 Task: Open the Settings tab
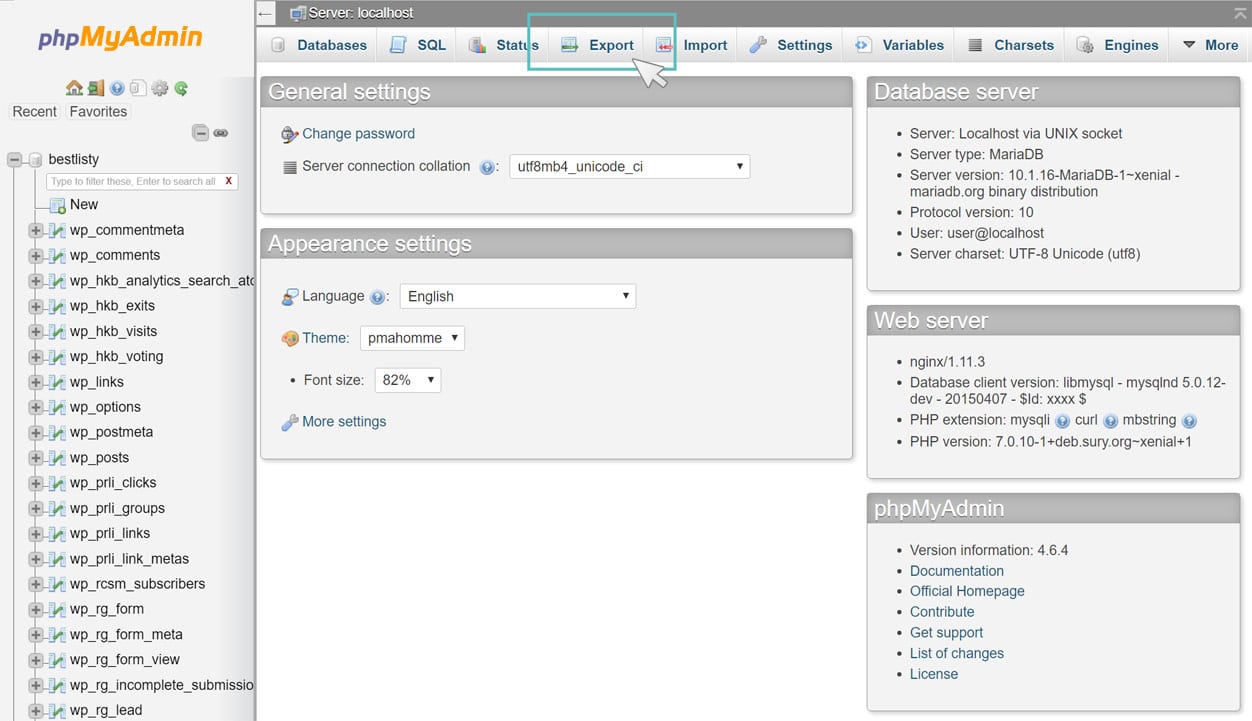791,45
